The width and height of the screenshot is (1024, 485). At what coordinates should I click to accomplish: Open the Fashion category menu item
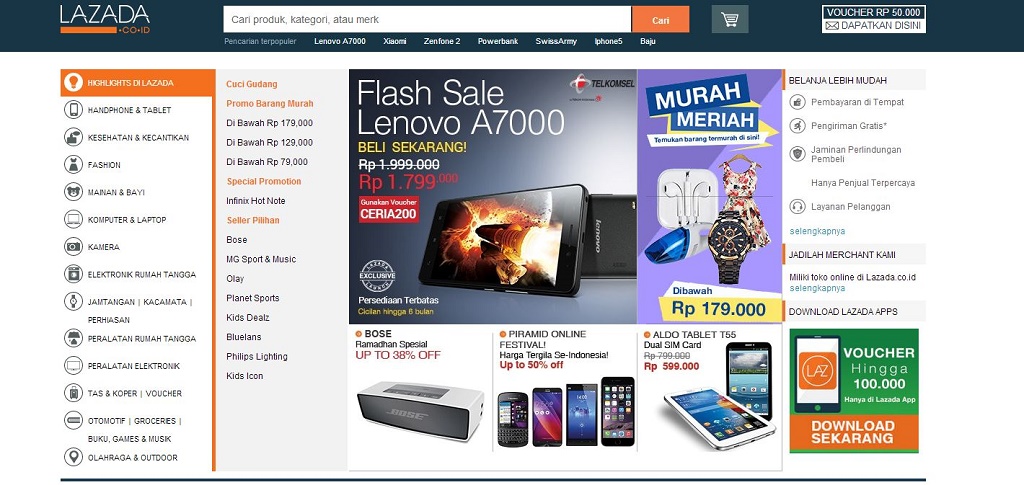104,165
